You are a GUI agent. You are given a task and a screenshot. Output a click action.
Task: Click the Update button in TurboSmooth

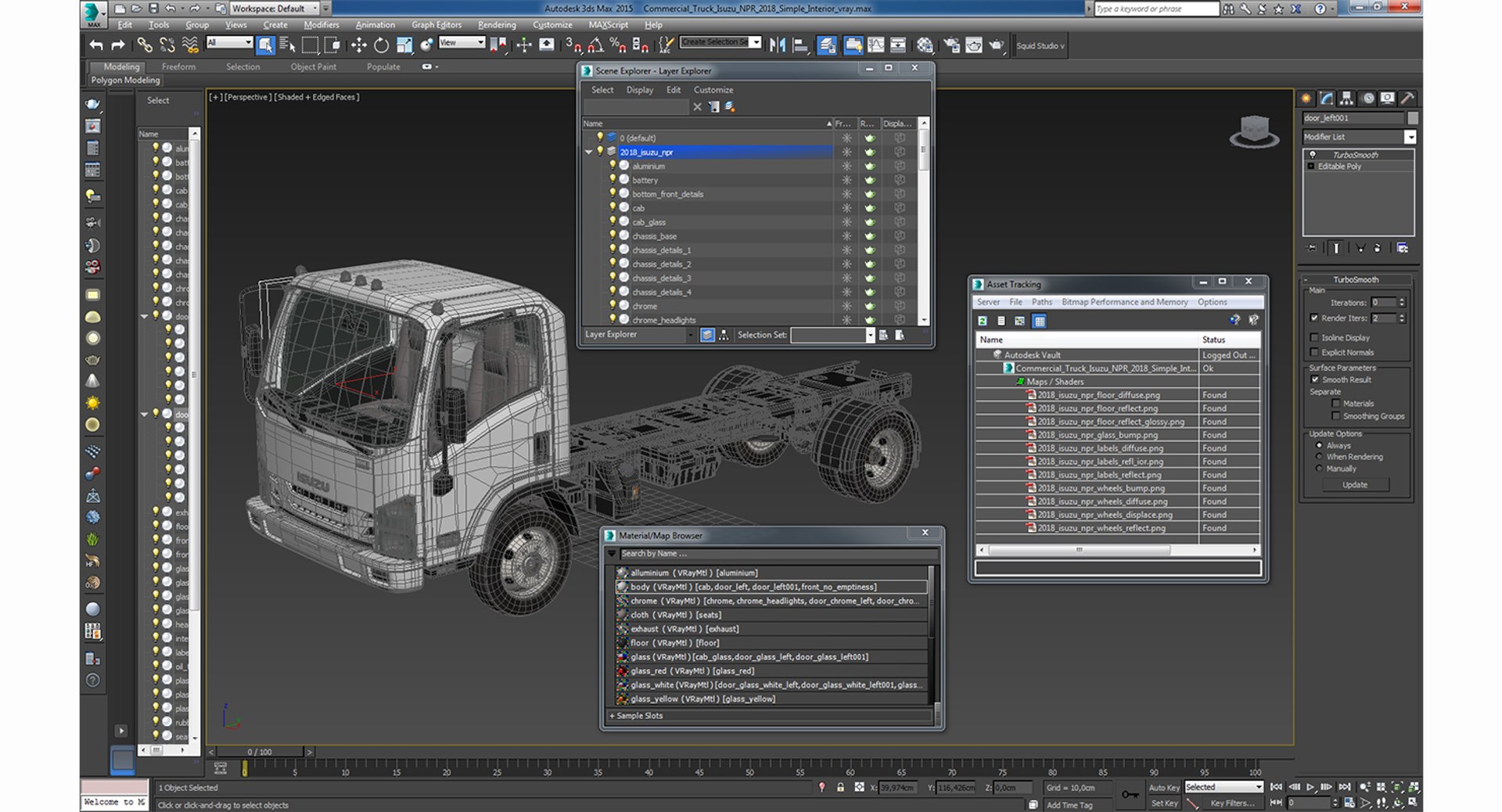[1355, 485]
